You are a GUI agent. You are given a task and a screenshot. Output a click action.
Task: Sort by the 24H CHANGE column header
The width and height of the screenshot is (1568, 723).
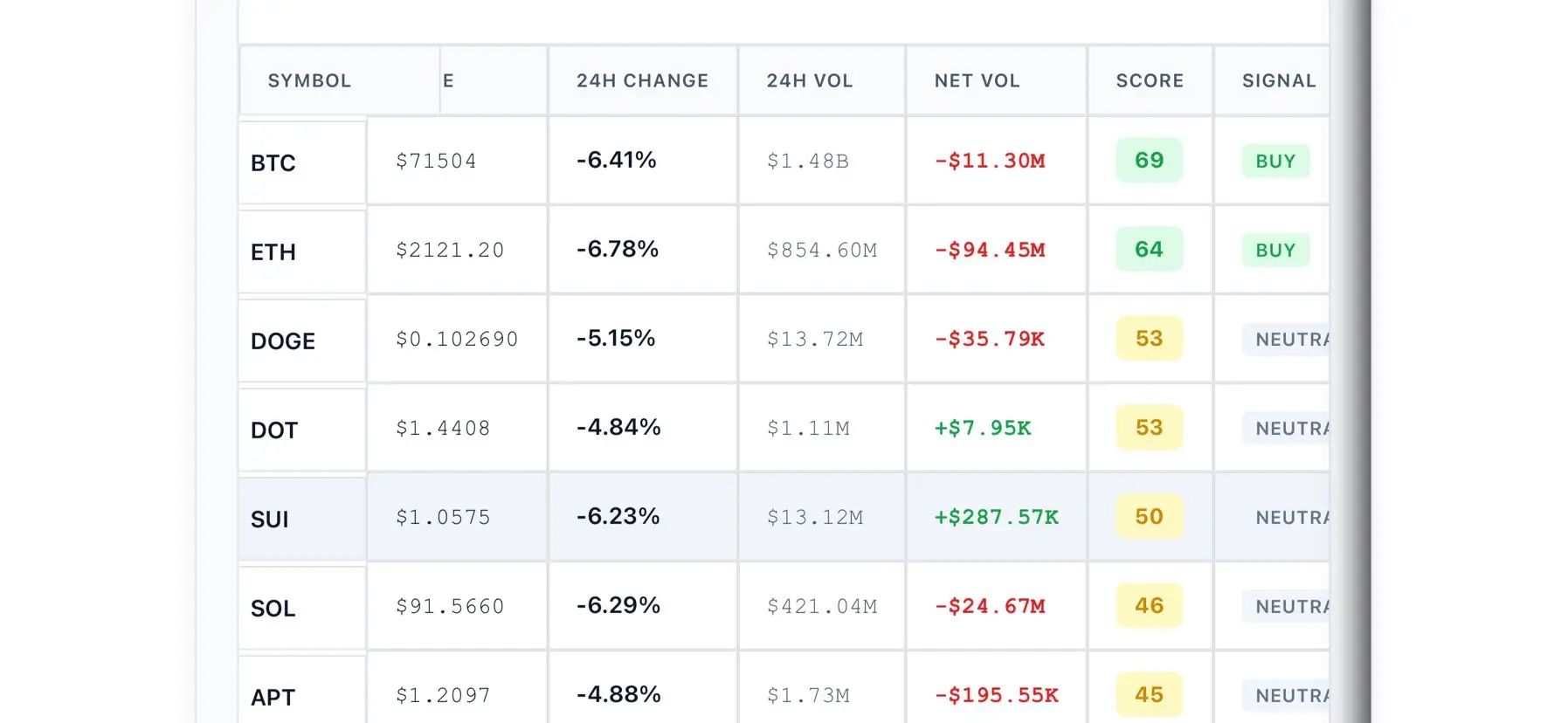coord(642,81)
